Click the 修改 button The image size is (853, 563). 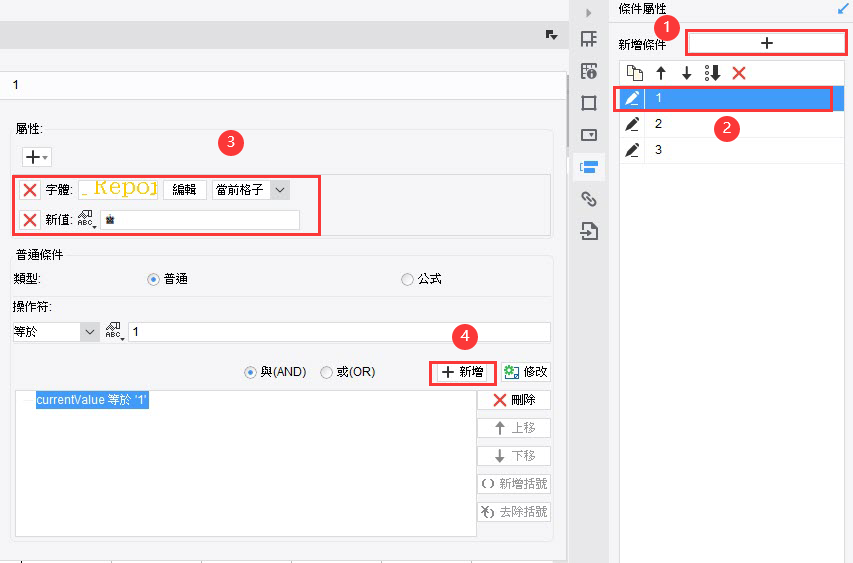[x=526, y=372]
